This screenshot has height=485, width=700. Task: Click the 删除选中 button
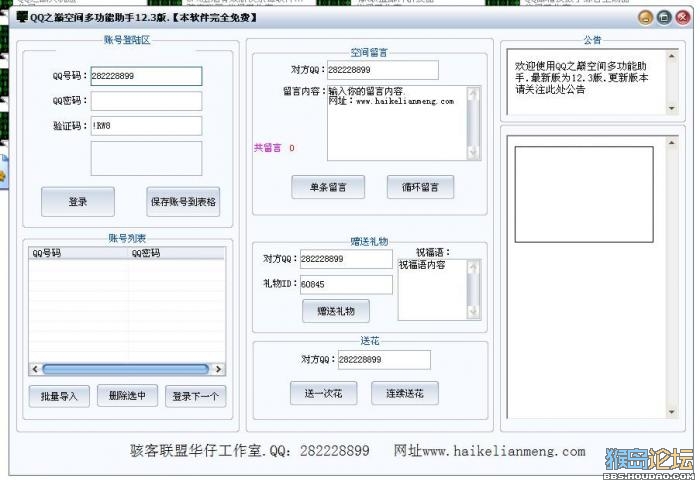tap(127, 395)
